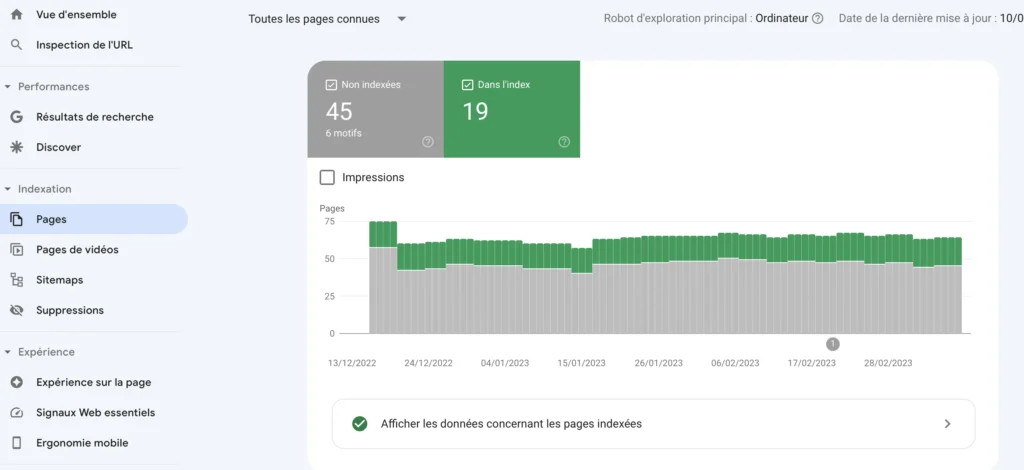Screen dimensions: 1024x470
Task: Click help icon in Non indexées card
Action: 428,142
